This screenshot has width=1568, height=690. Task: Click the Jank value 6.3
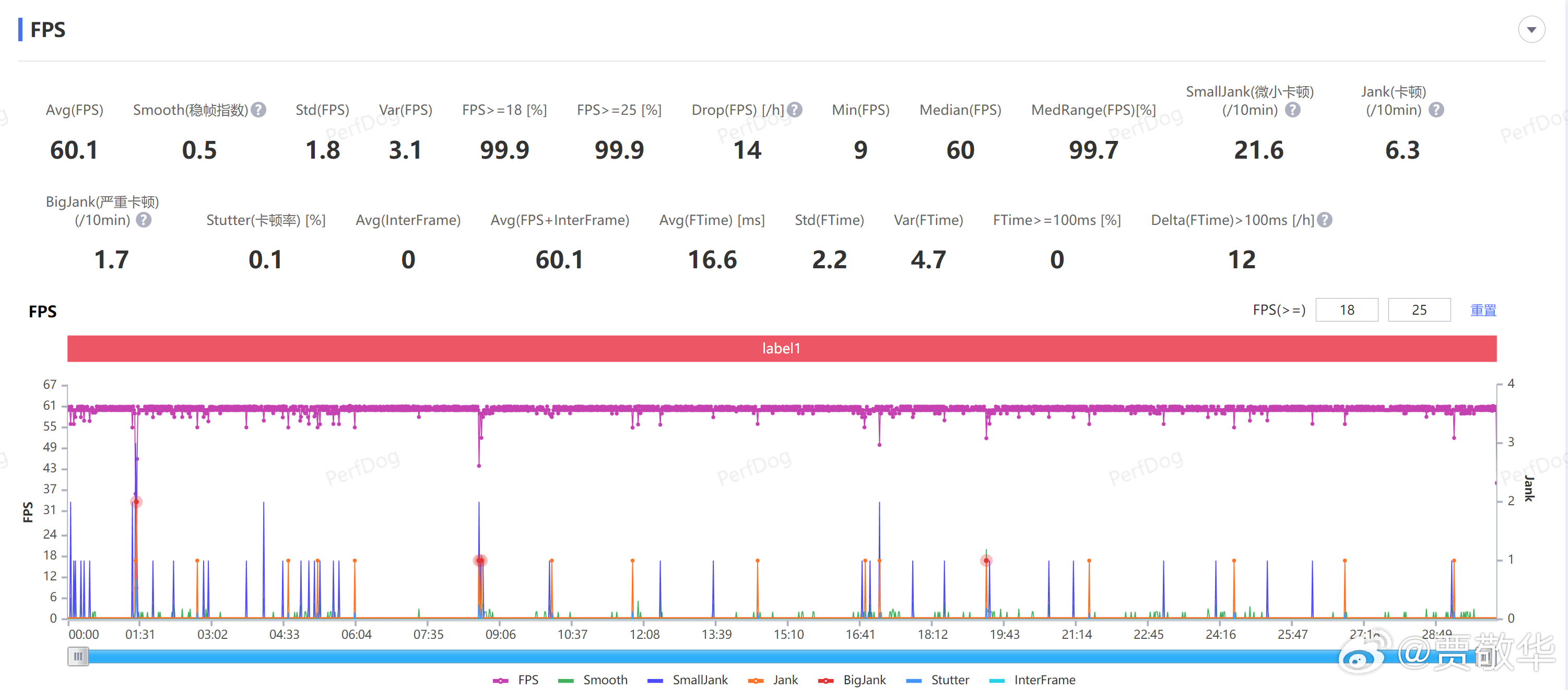tap(1402, 150)
